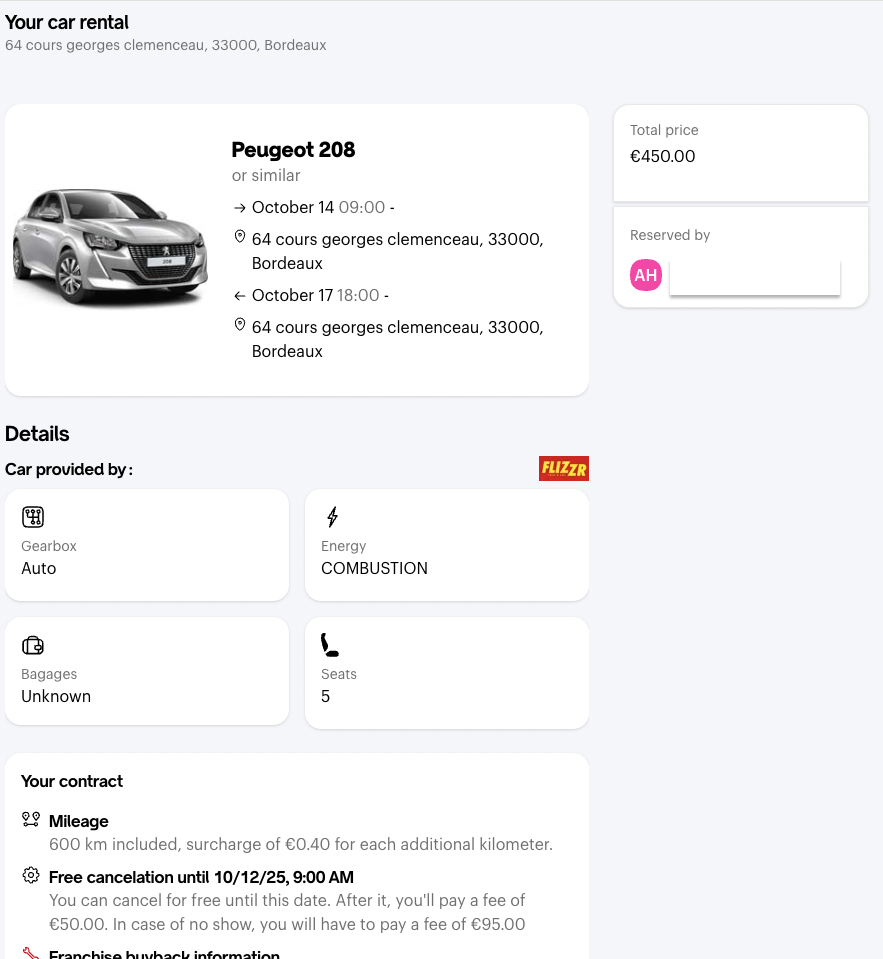Viewport: 883px width, 959px height.
Task: Click the mileage route icon
Action: point(31,820)
